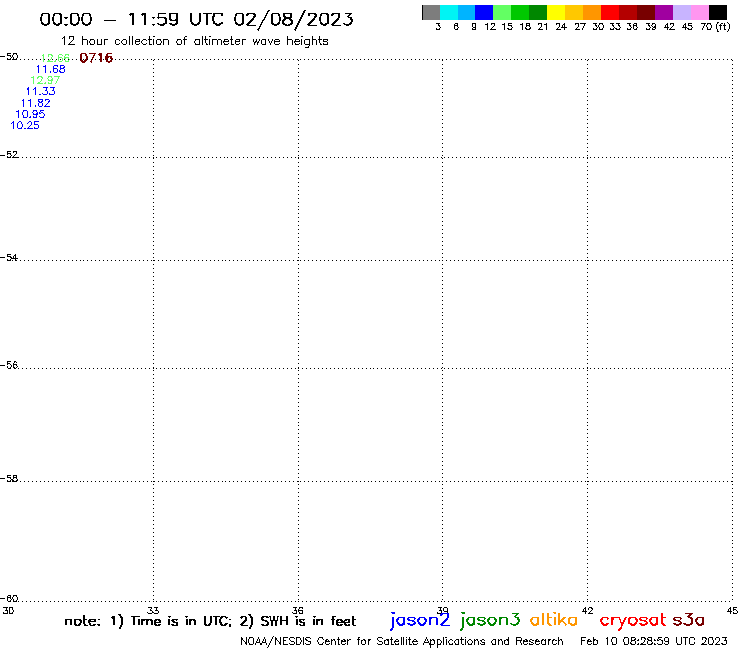Click the dark blue swatch in the legend
The image size is (740, 650).
[x=484, y=12]
